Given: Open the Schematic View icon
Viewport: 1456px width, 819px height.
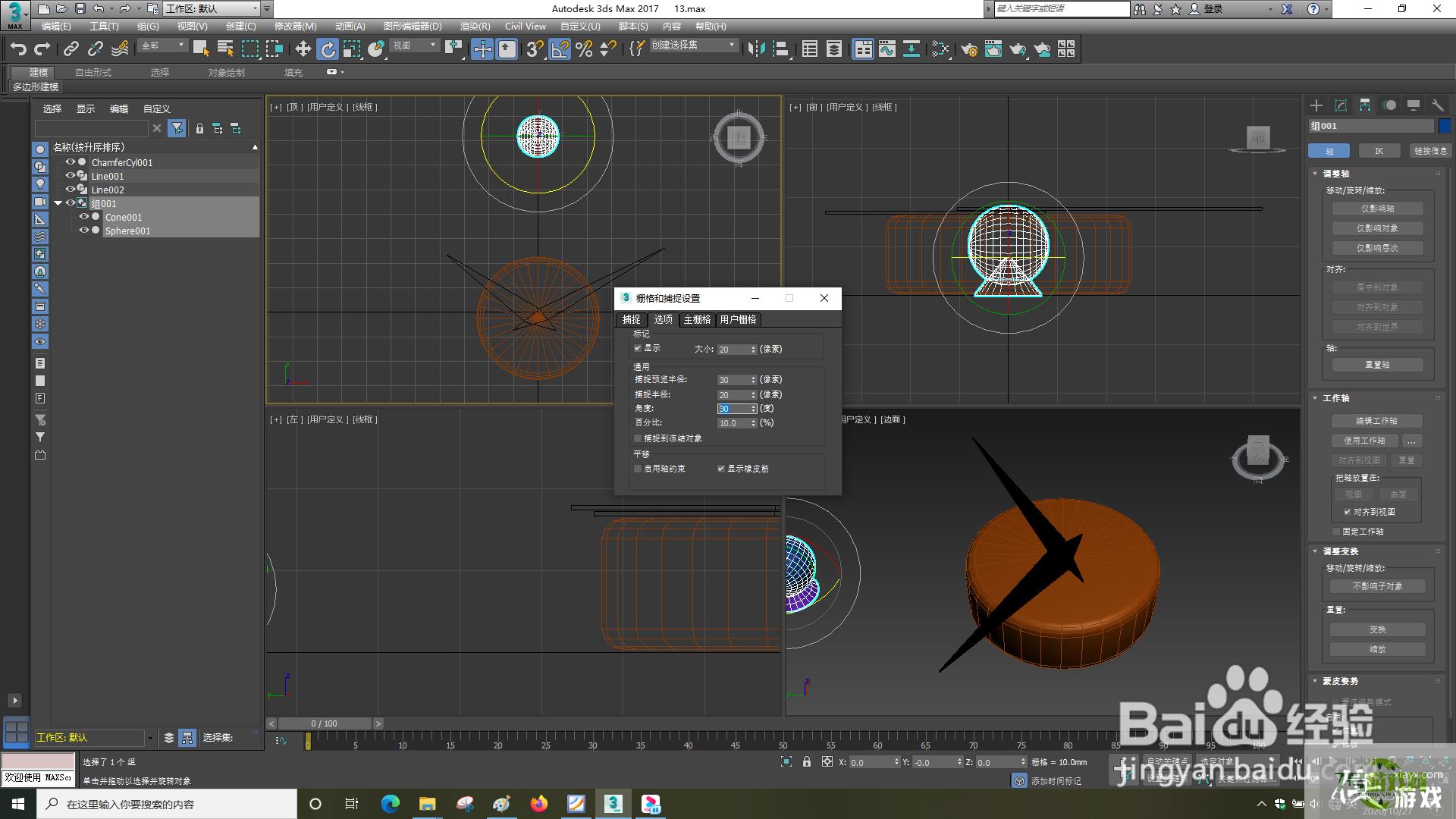Looking at the screenshot, I should click(912, 49).
